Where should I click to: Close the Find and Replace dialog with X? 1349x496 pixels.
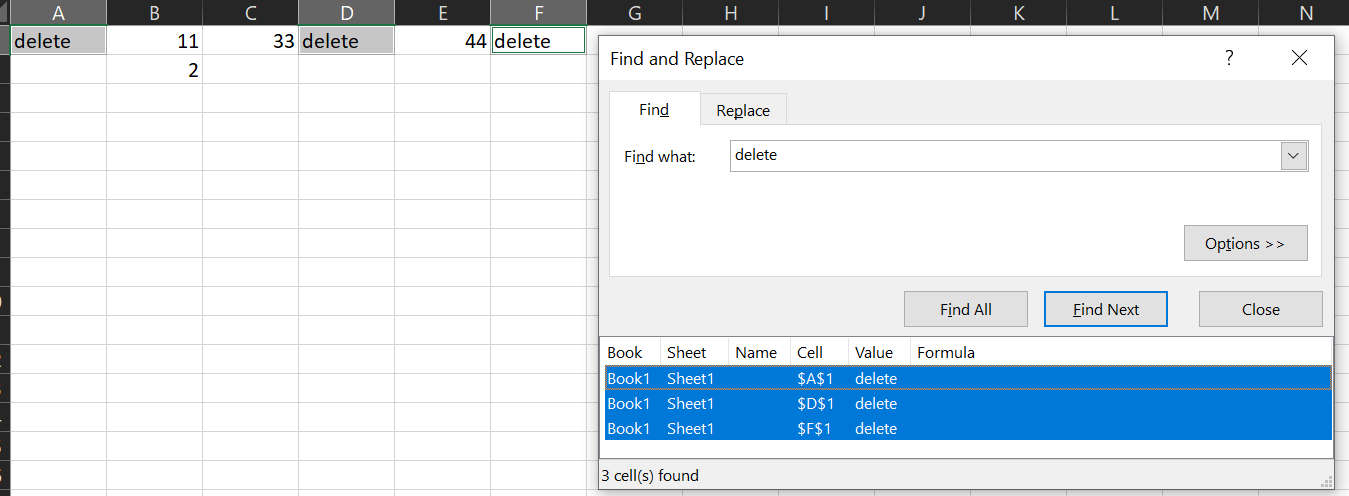coord(1299,58)
